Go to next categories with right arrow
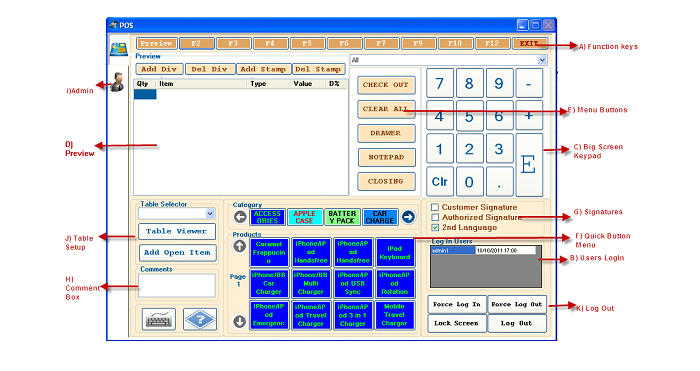The image size is (700, 371). 408,217
